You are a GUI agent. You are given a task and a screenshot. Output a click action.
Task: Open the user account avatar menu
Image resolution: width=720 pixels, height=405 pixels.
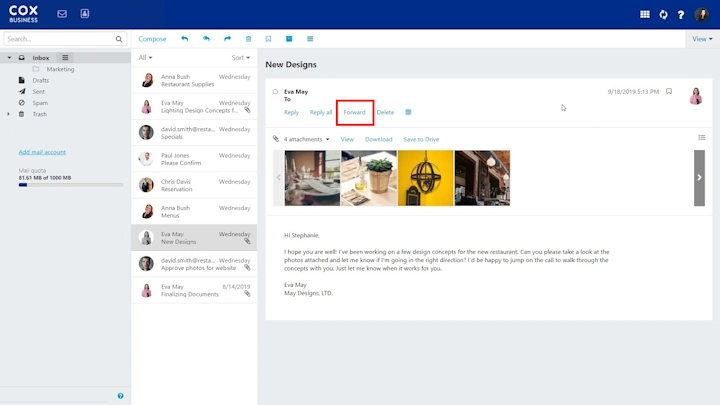(x=701, y=14)
